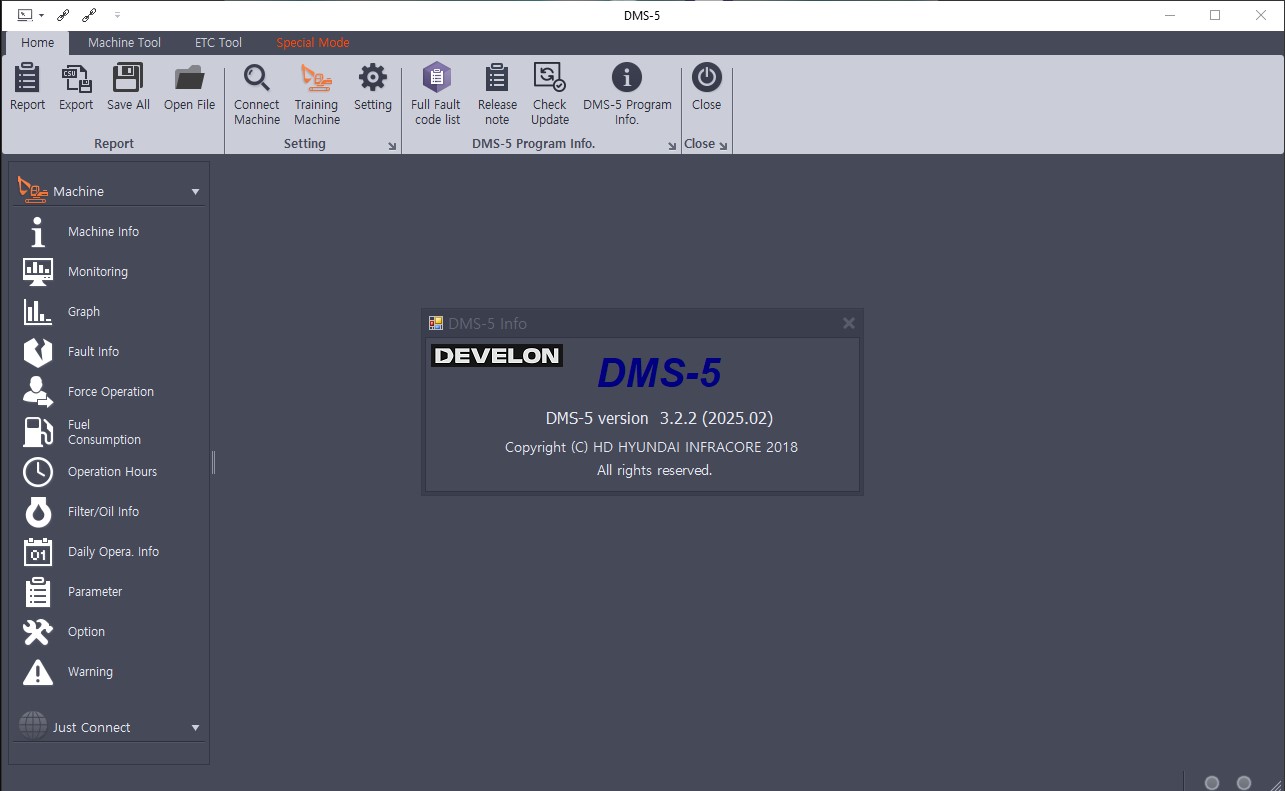Click the Machine excavator header icon
Screen dimensions: 1285x791
[33, 189]
